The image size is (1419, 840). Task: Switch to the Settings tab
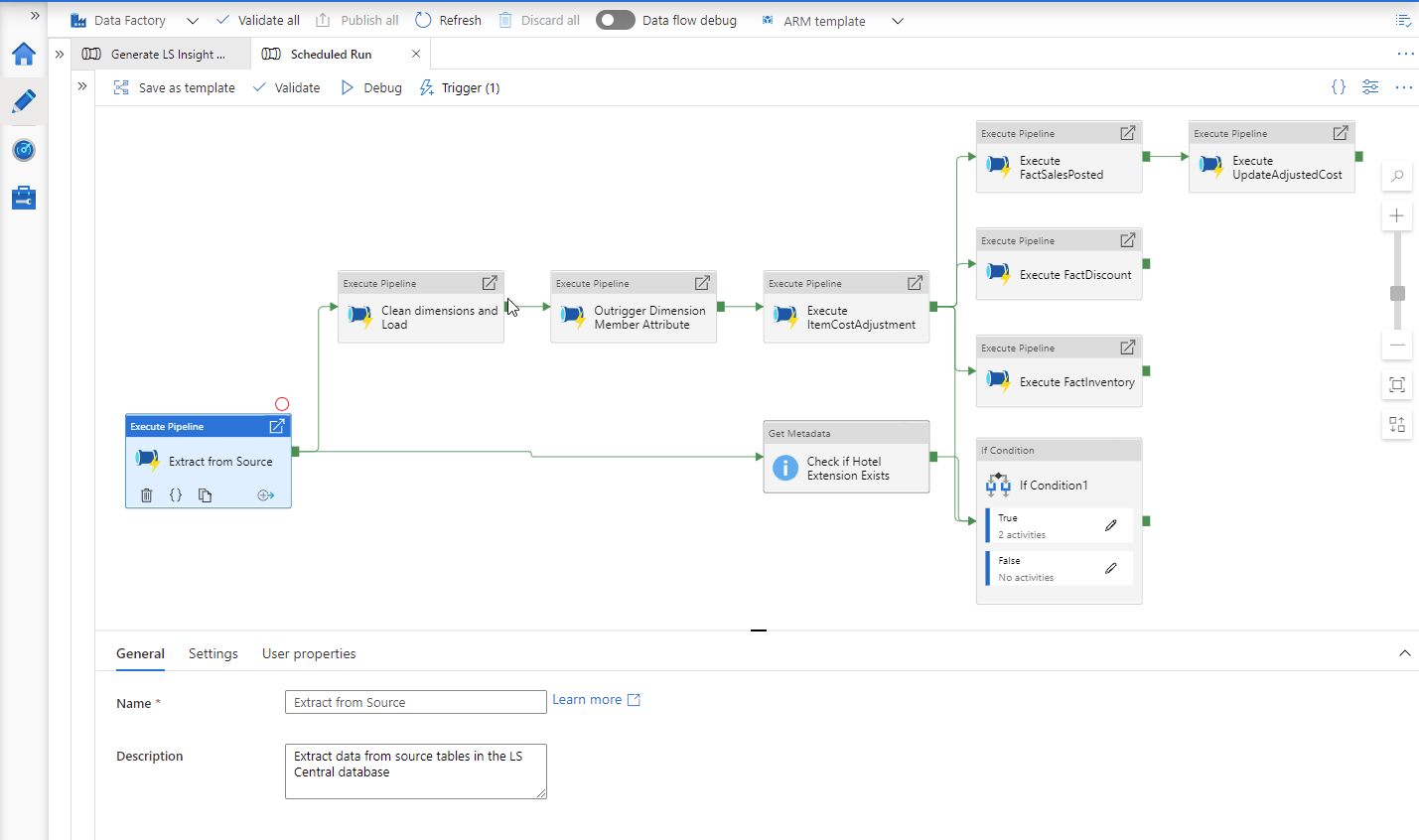click(213, 653)
